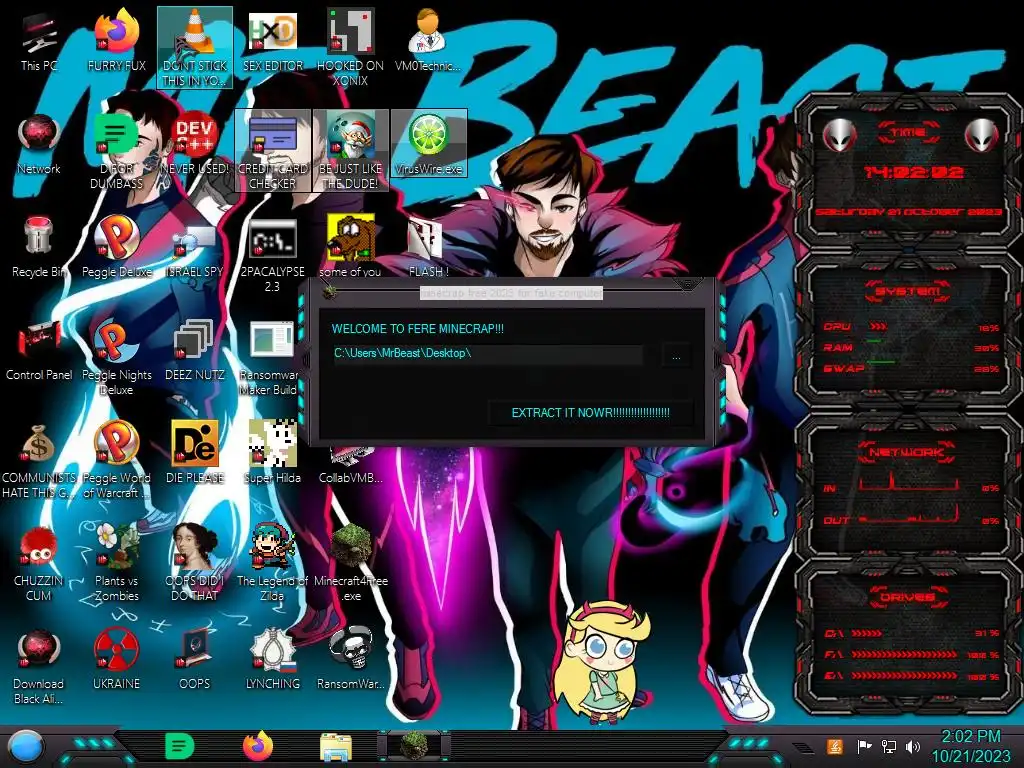Open the Recycle Bin

(39, 248)
